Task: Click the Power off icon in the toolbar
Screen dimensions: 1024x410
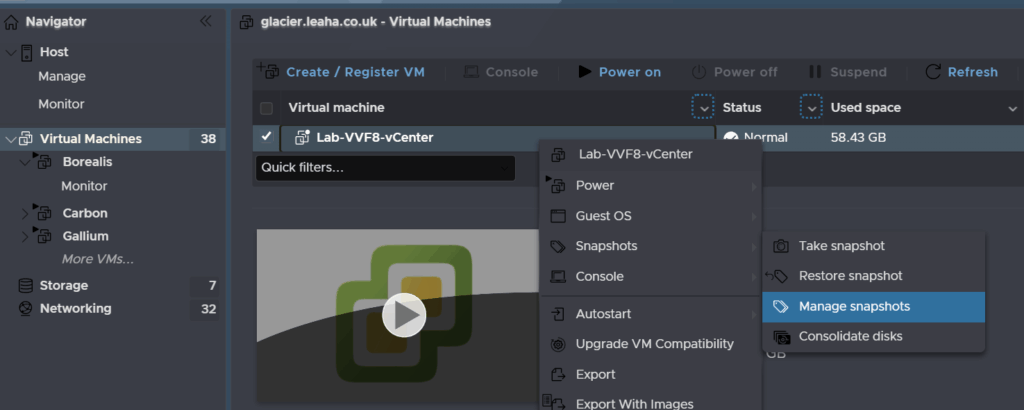Action: coord(699,72)
